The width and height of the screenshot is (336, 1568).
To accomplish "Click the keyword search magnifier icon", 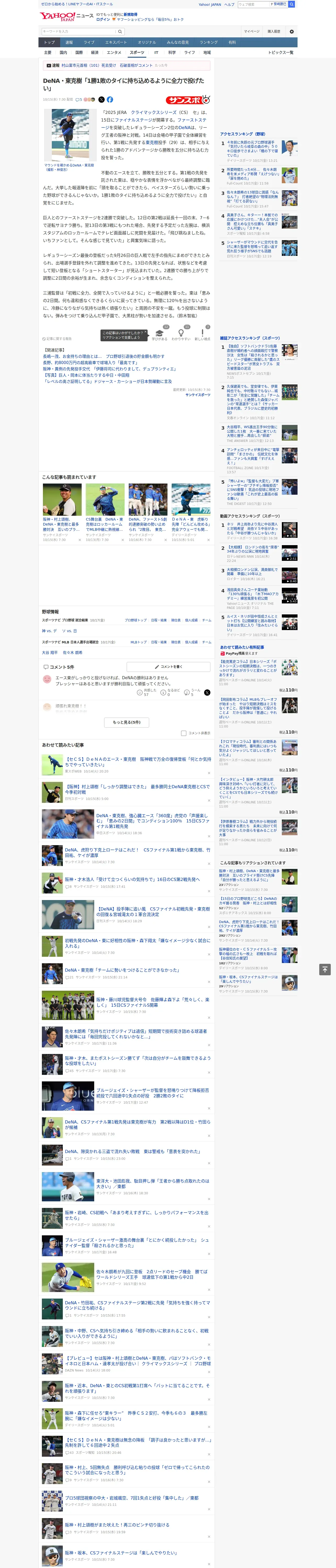I will coord(120,32).
